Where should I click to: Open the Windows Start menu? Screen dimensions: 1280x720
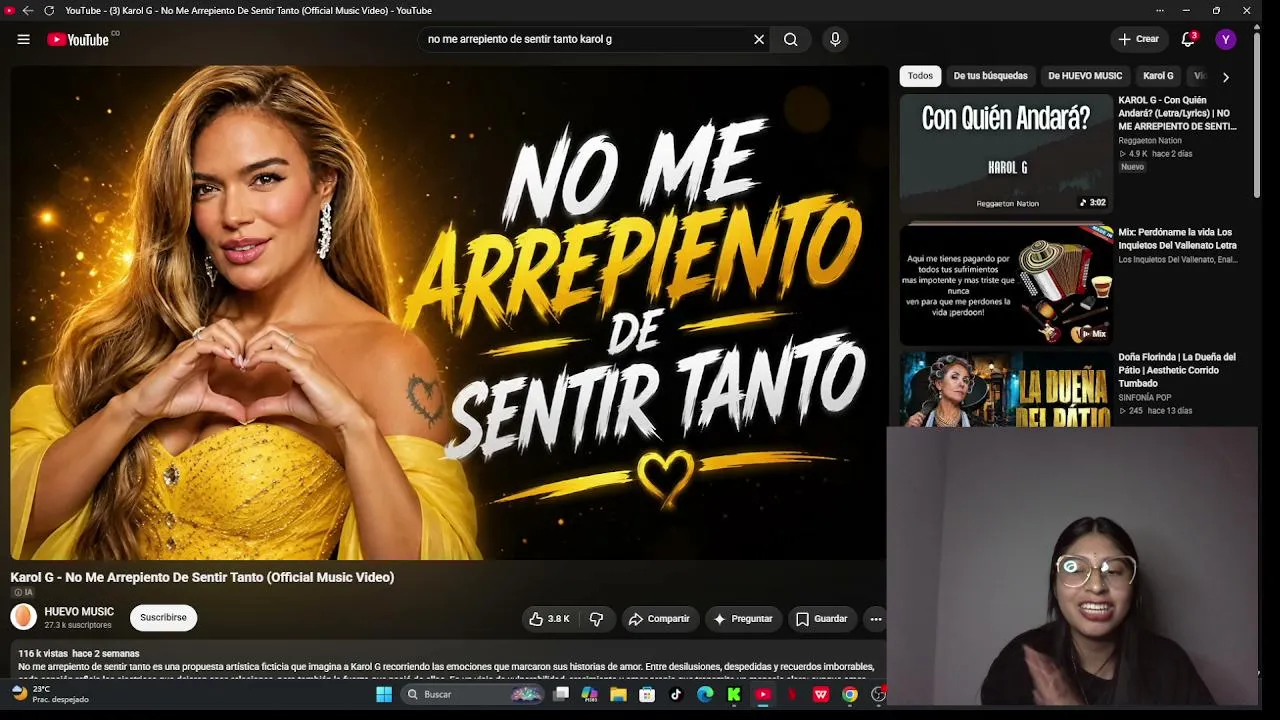[384, 694]
